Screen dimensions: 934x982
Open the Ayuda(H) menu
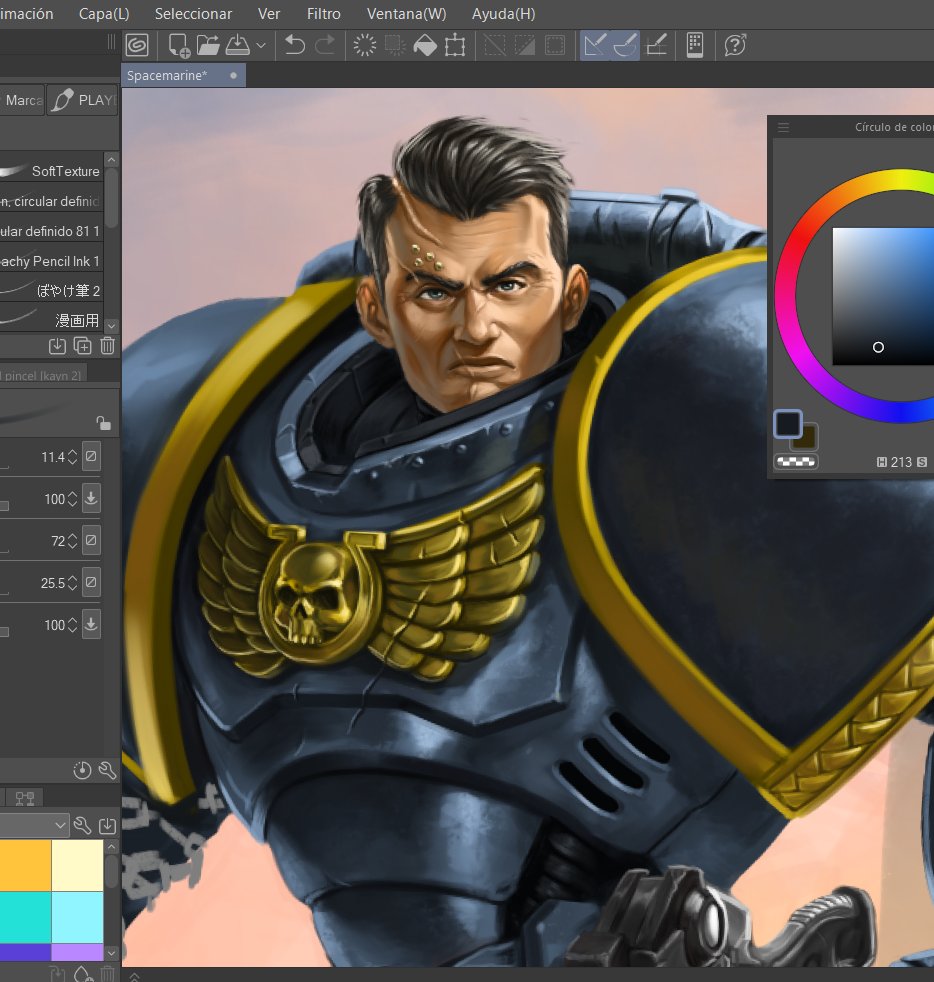point(504,14)
